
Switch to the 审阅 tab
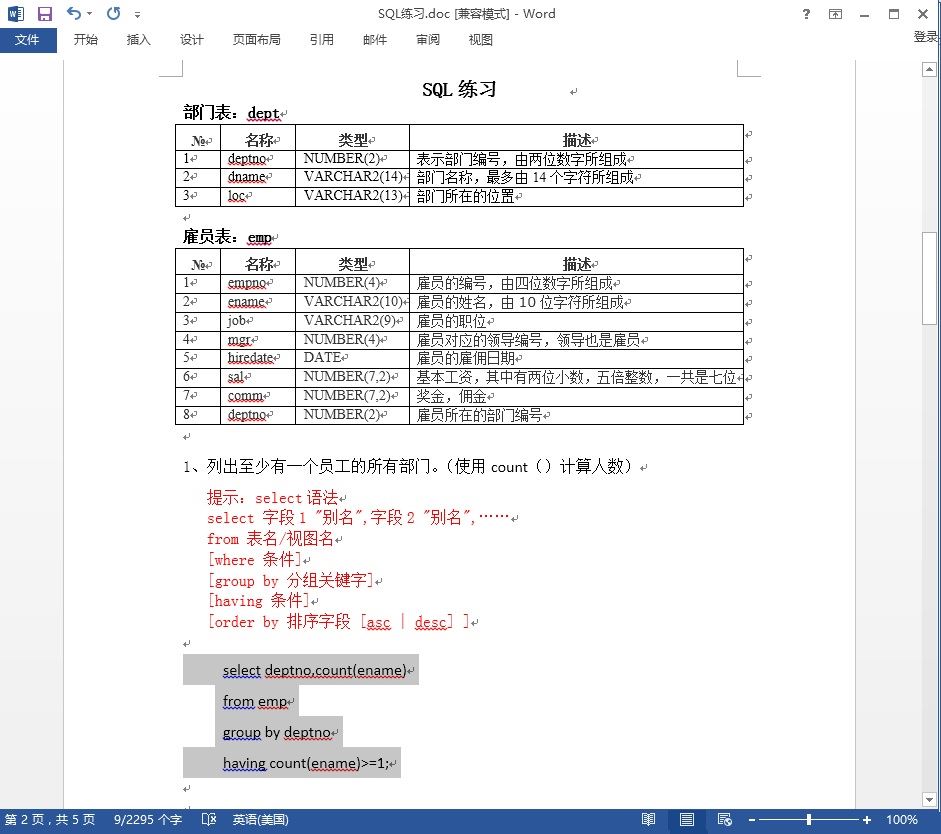428,40
